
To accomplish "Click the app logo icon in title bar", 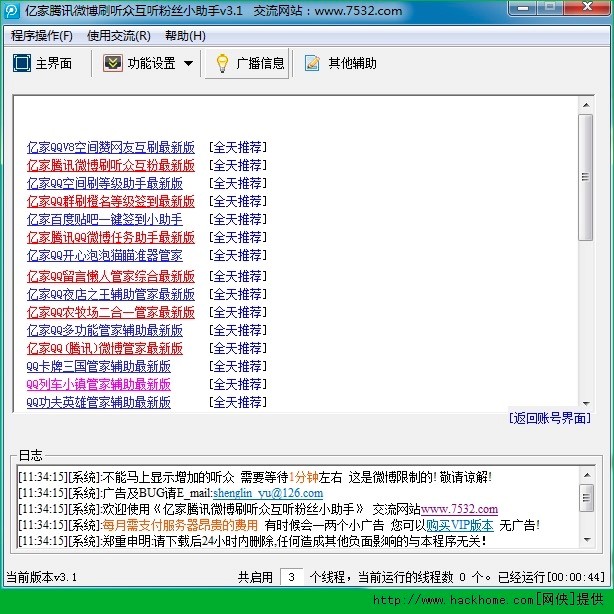I will [12, 11].
